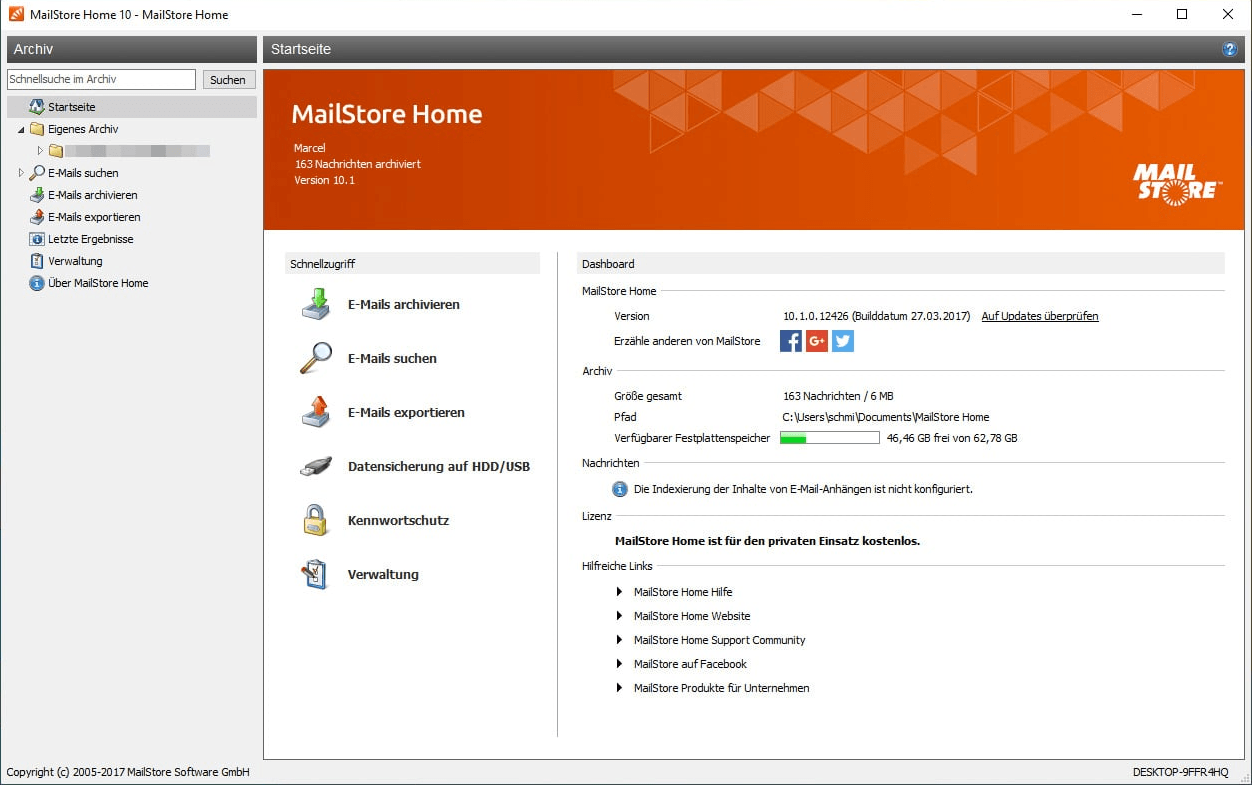The width and height of the screenshot is (1252, 785).
Task: Open MailStore Home Support Community link
Action: [x=719, y=640]
